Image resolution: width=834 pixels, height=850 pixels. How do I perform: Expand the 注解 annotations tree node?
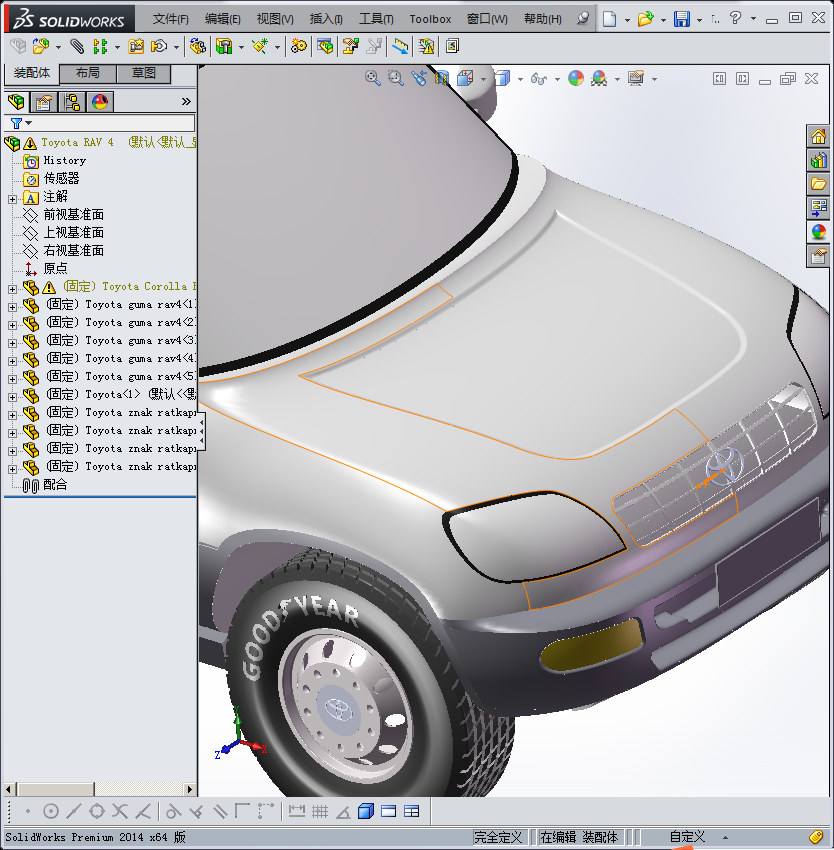point(12,197)
